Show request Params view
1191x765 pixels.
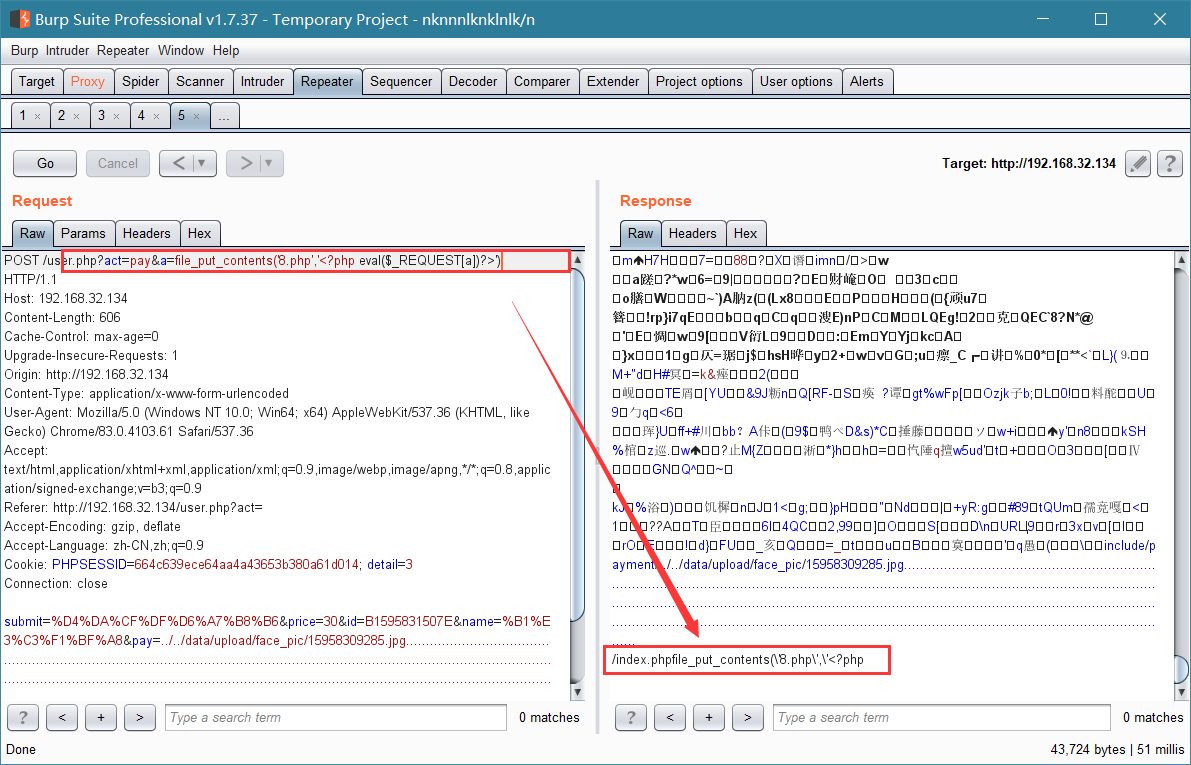pos(83,233)
